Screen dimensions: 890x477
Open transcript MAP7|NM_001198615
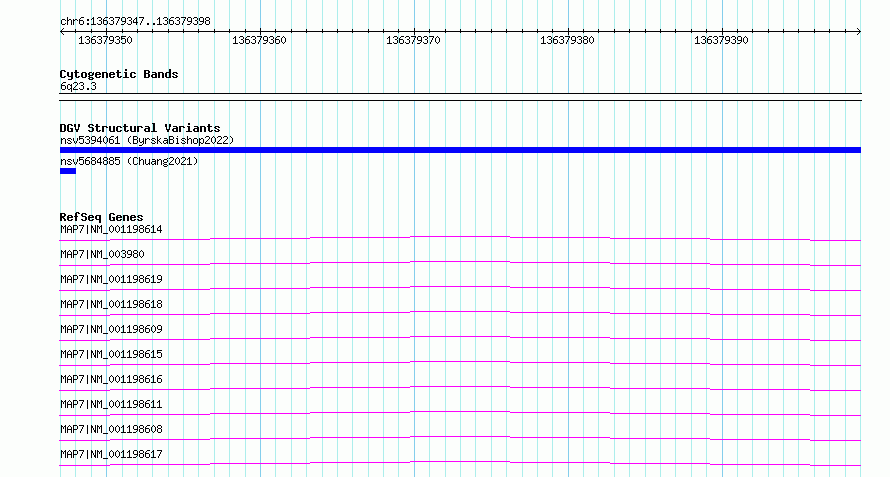click(111, 354)
